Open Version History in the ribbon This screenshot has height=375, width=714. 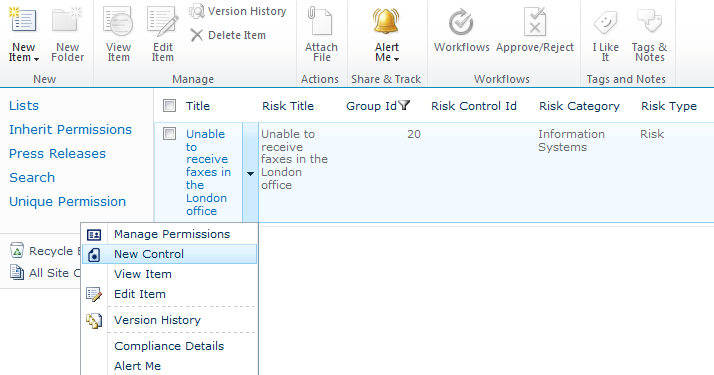click(x=238, y=11)
